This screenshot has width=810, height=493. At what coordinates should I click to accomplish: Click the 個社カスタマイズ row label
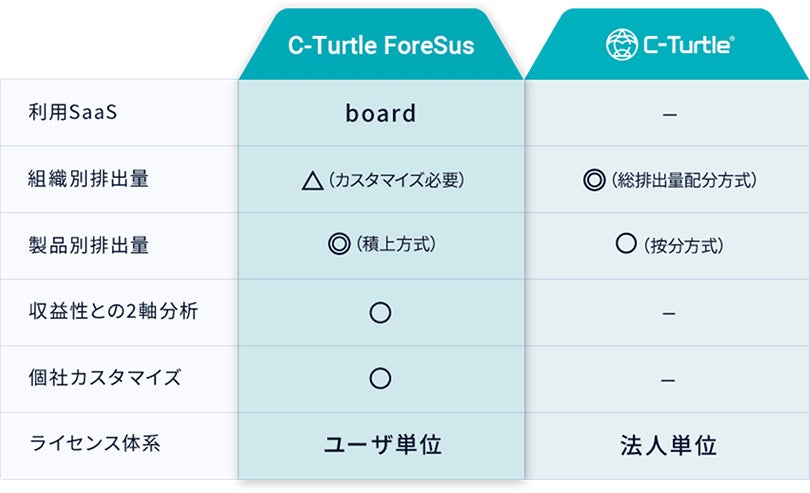click(x=105, y=378)
